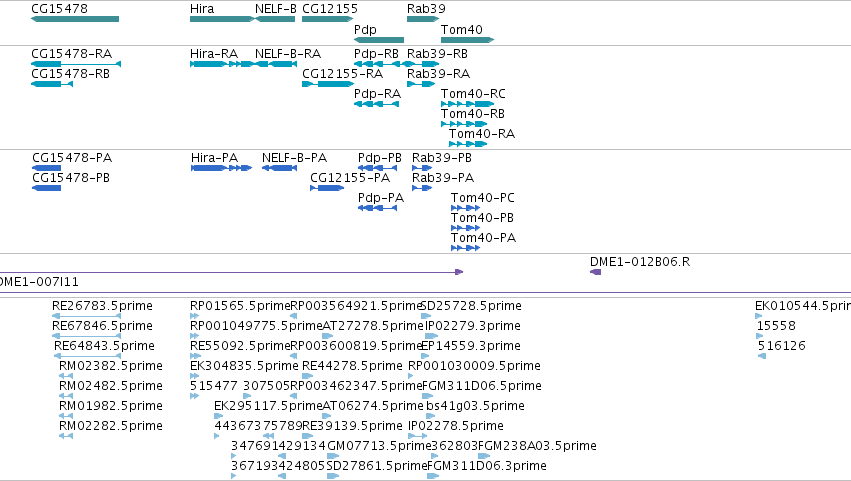Select the Tom40-RB transcript label
The image size is (851, 481).
point(473,113)
